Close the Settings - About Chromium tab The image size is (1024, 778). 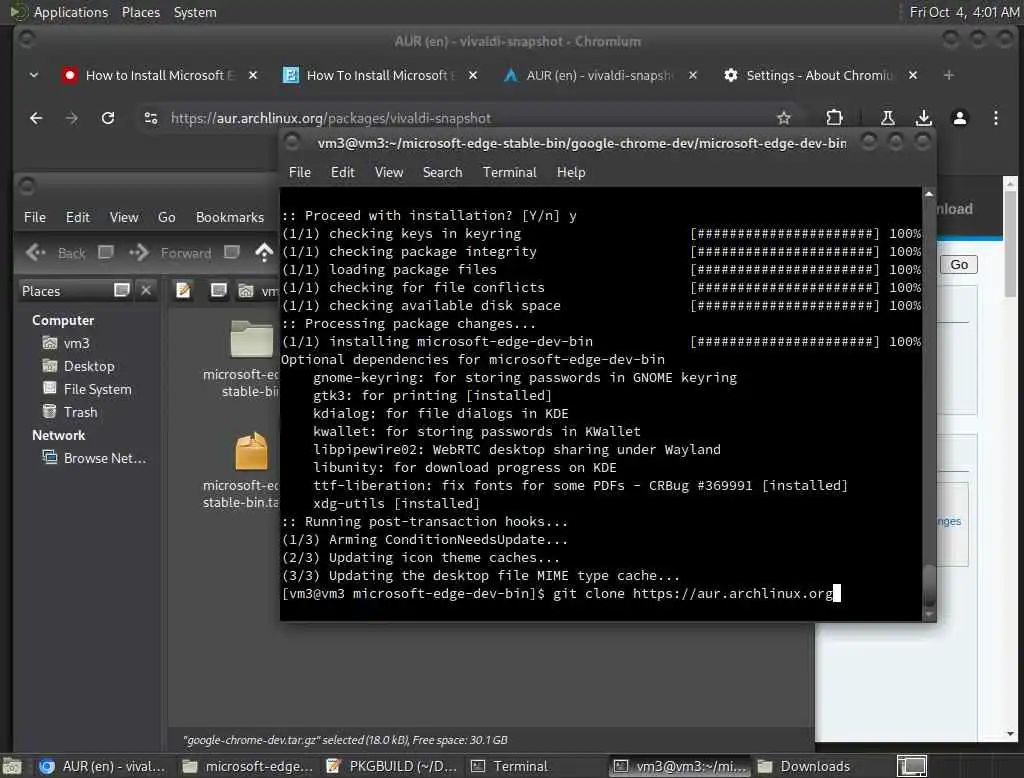click(913, 75)
